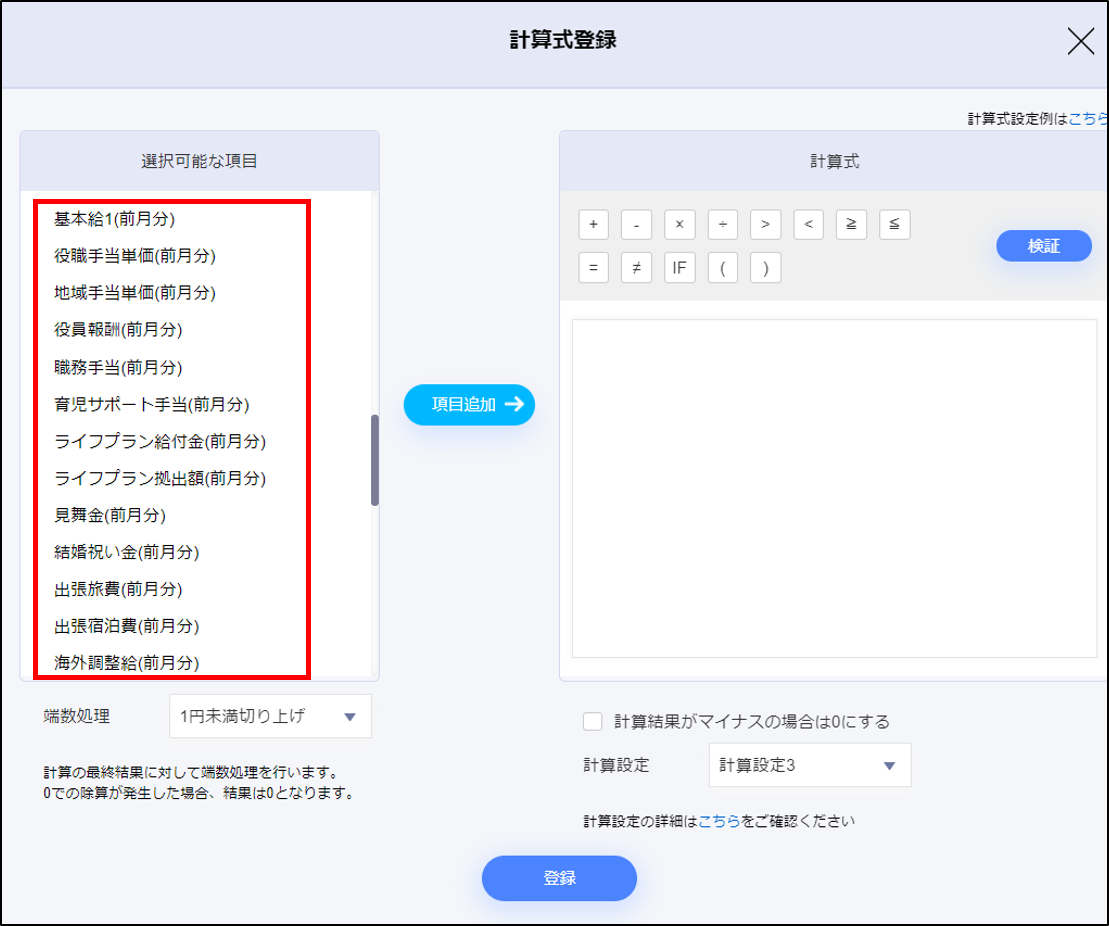Image resolution: width=1109 pixels, height=926 pixels.
Task: Insert the minus operator
Action: [636, 225]
